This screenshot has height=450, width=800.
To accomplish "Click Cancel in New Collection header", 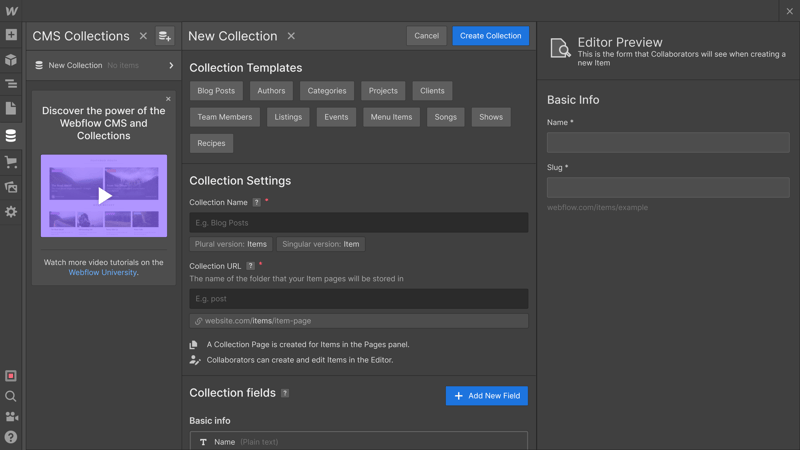I will [x=426, y=36].
